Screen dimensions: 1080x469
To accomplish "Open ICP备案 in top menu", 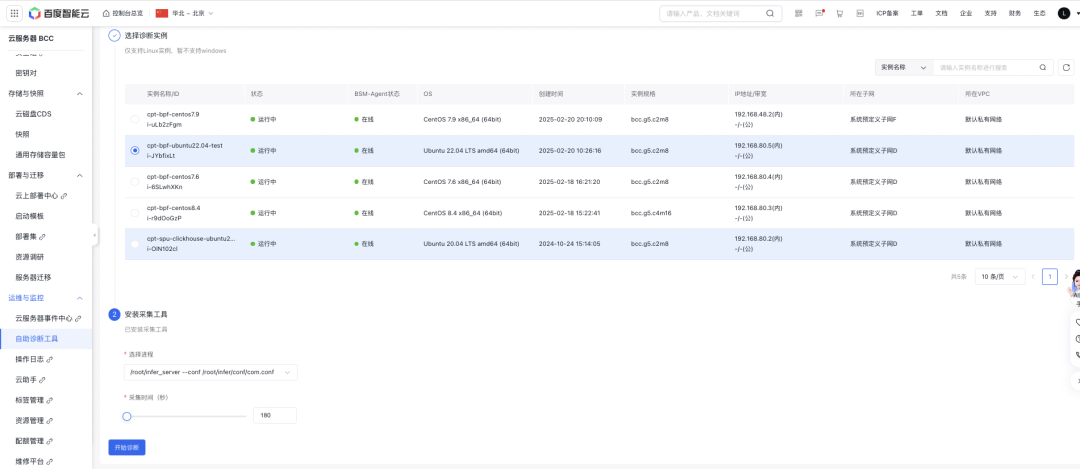I will (887, 13).
